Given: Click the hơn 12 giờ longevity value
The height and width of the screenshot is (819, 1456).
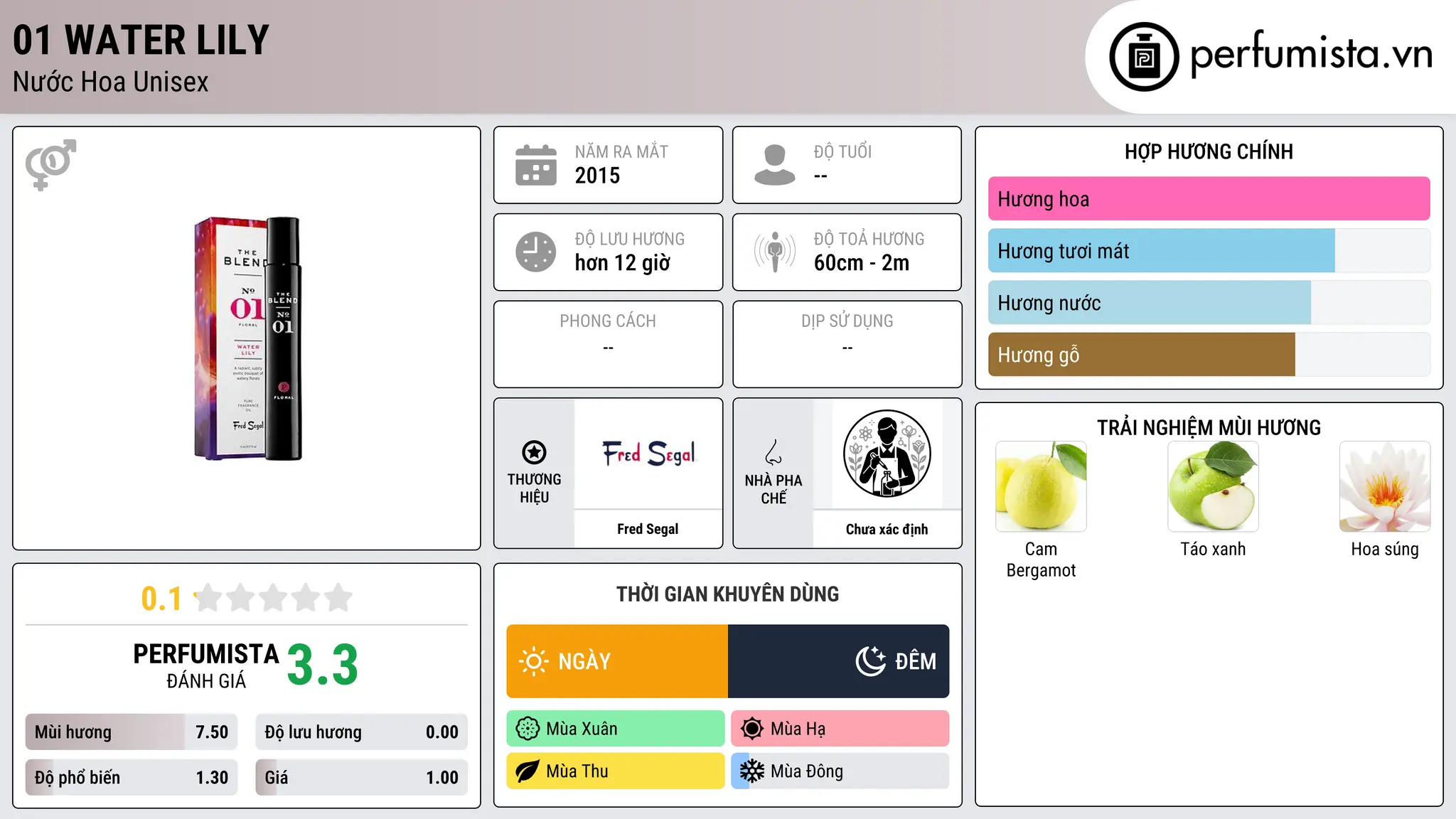Looking at the screenshot, I should [623, 263].
